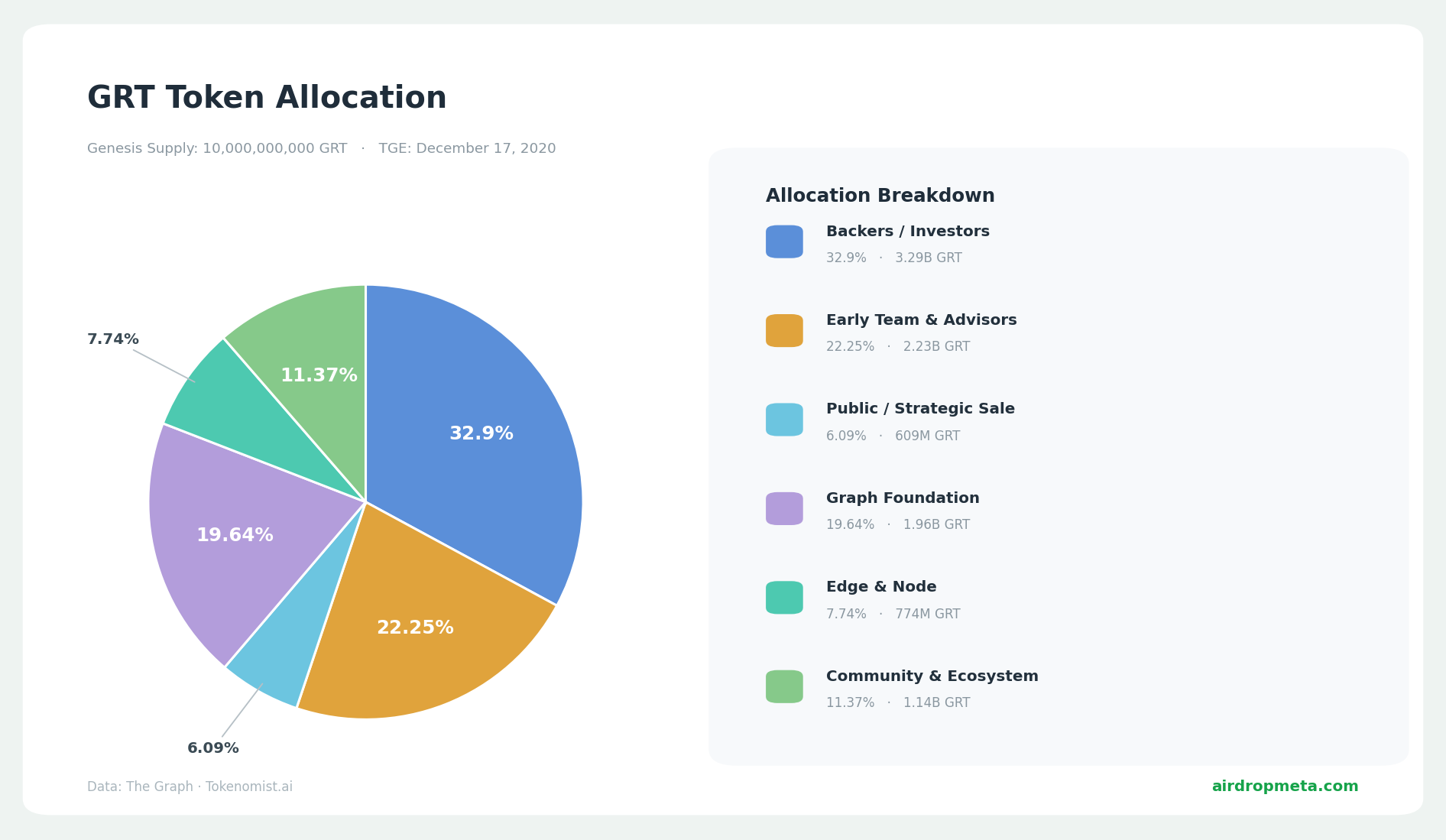Click the Community & Ecosystem label
1446x840 pixels.
(932, 676)
